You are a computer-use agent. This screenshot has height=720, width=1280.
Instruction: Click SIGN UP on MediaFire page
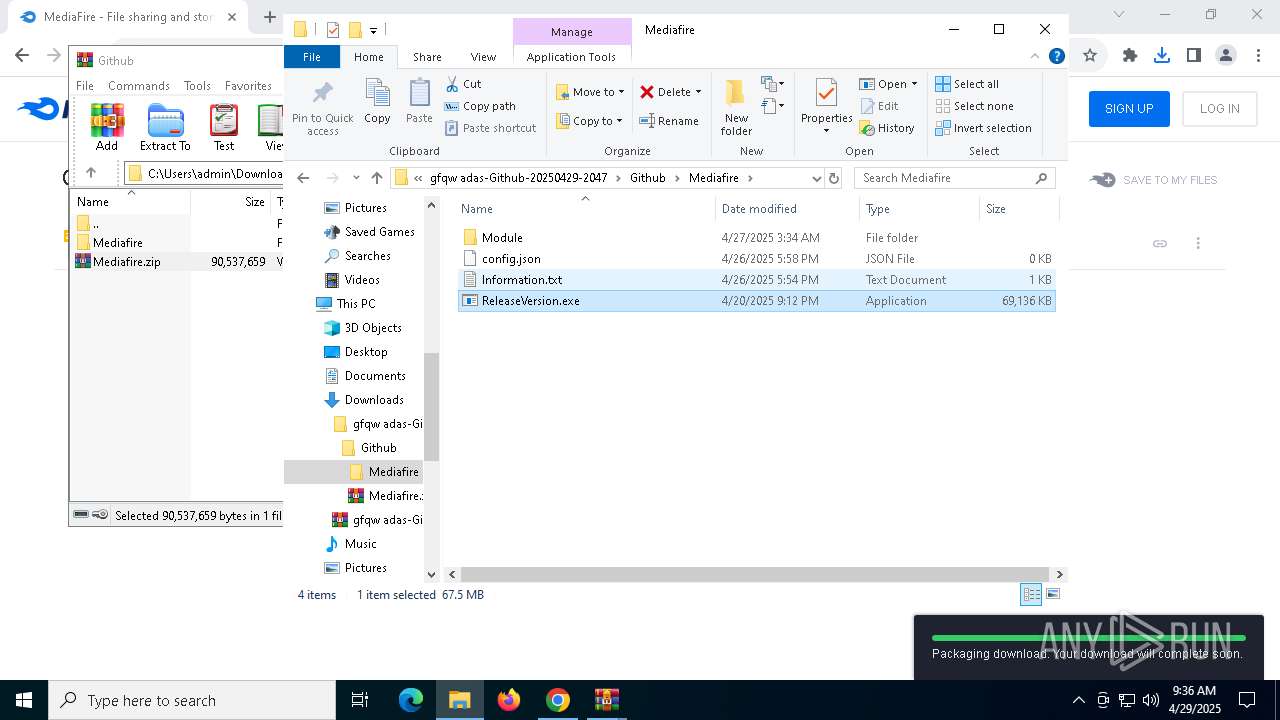1129,109
